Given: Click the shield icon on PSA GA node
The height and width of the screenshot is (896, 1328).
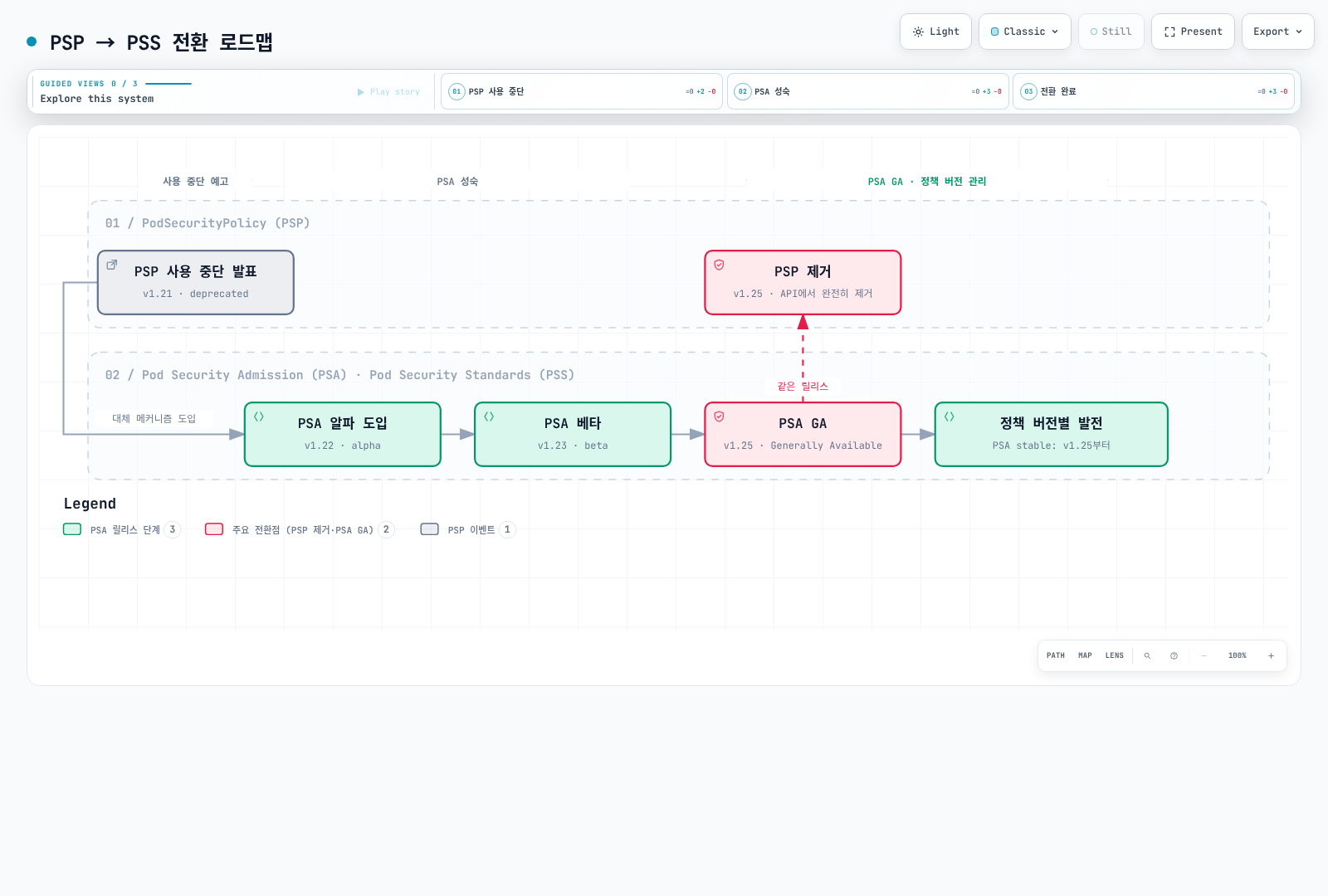Looking at the screenshot, I should [x=719, y=416].
